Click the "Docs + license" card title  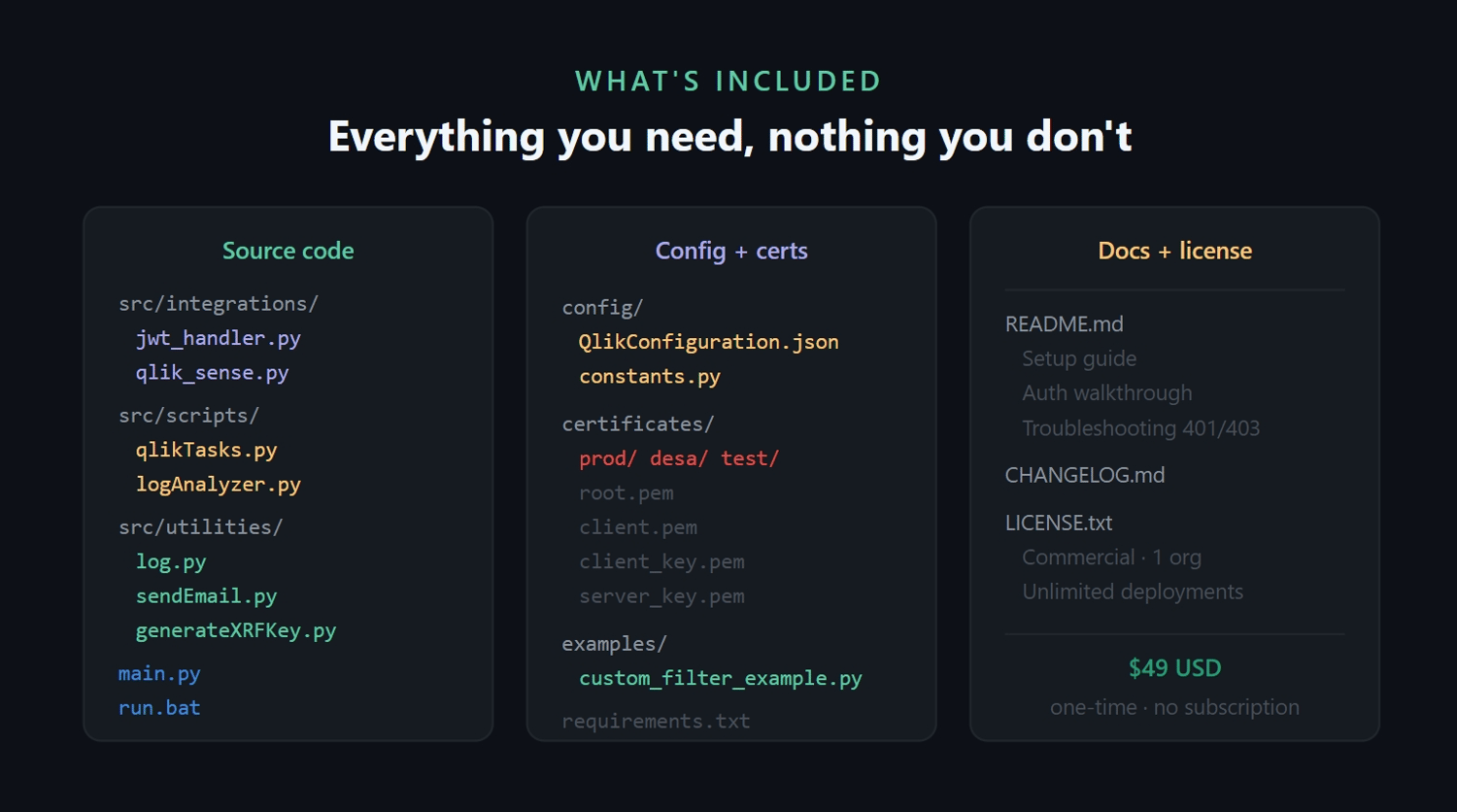[1174, 251]
